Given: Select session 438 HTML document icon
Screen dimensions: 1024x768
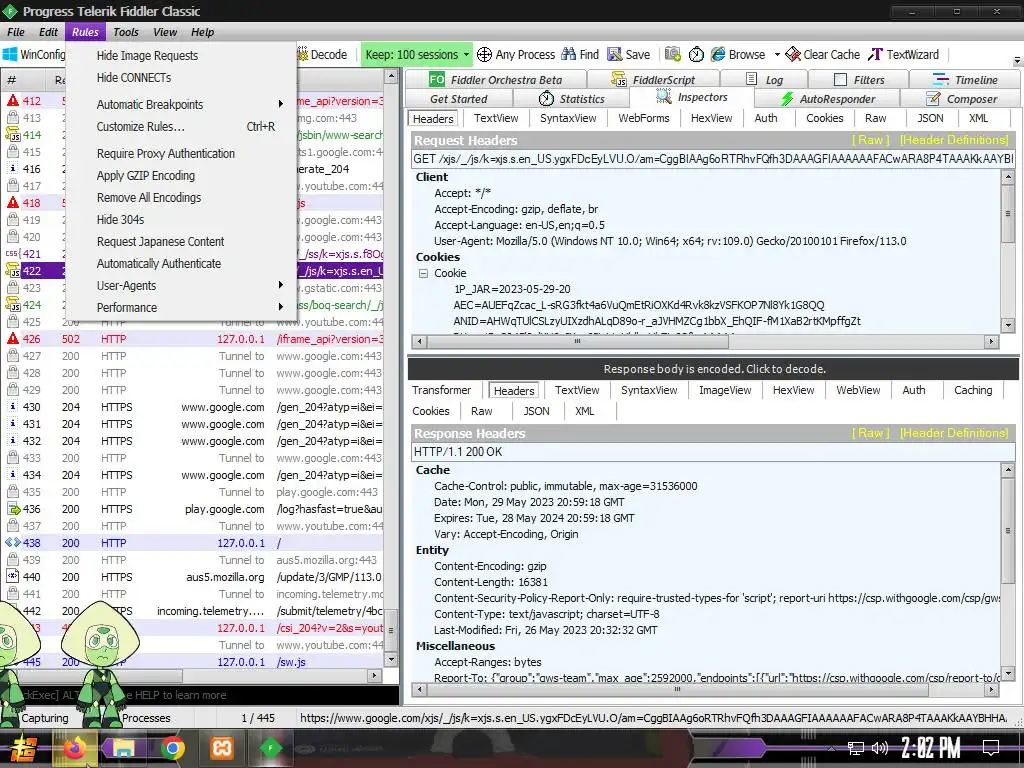Looking at the screenshot, I should coord(12,543).
